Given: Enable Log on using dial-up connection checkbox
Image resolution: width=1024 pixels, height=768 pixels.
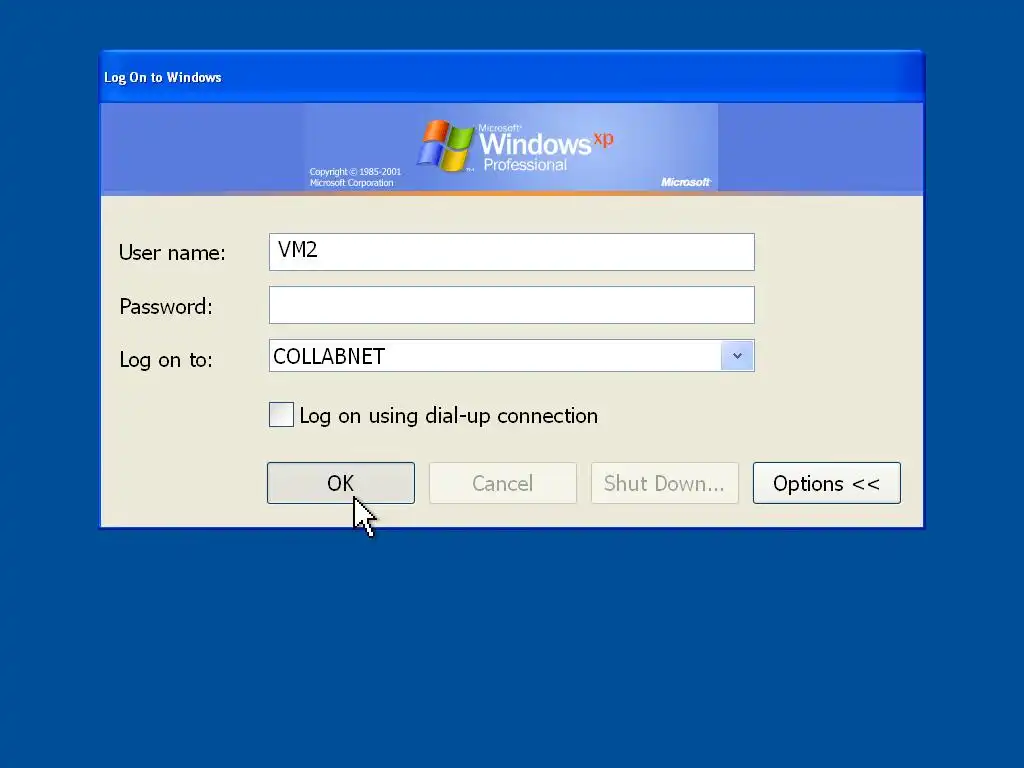Looking at the screenshot, I should tap(281, 415).
